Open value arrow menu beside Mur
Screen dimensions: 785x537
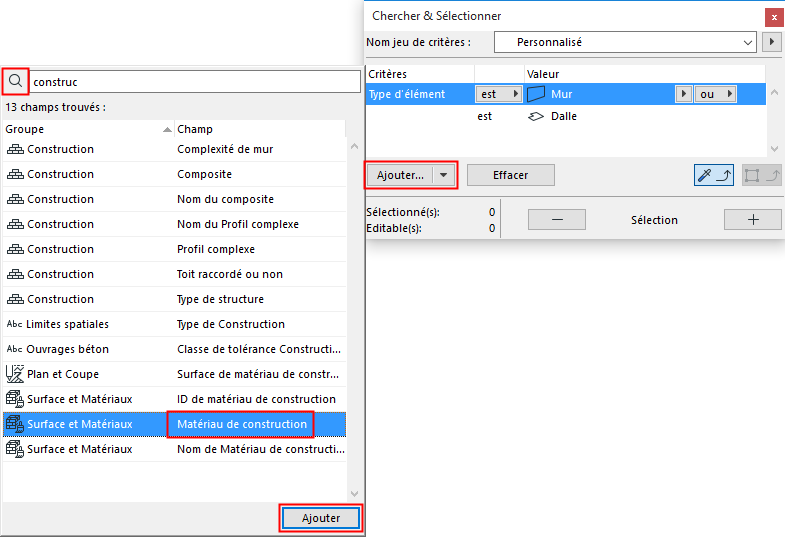(683, 94)
